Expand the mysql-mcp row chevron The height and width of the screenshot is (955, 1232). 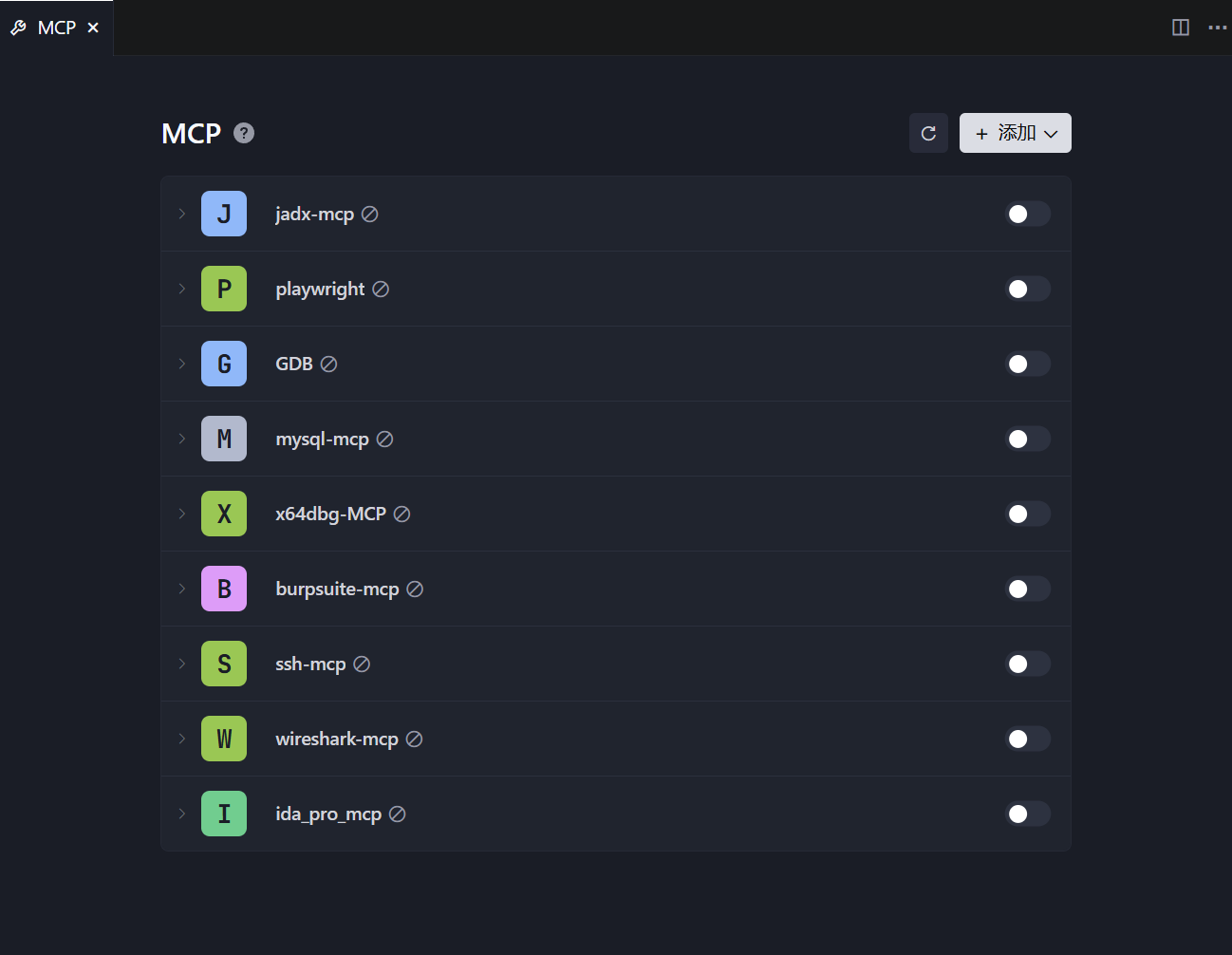pos(181,439)
